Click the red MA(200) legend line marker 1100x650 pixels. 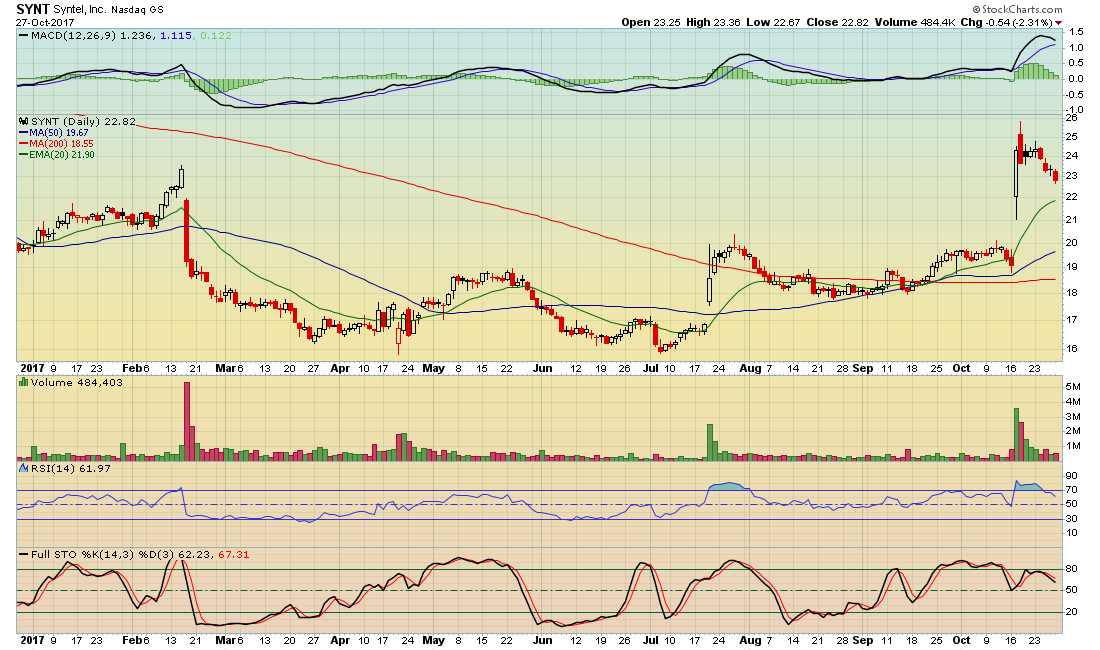click(x=24, y=144)
